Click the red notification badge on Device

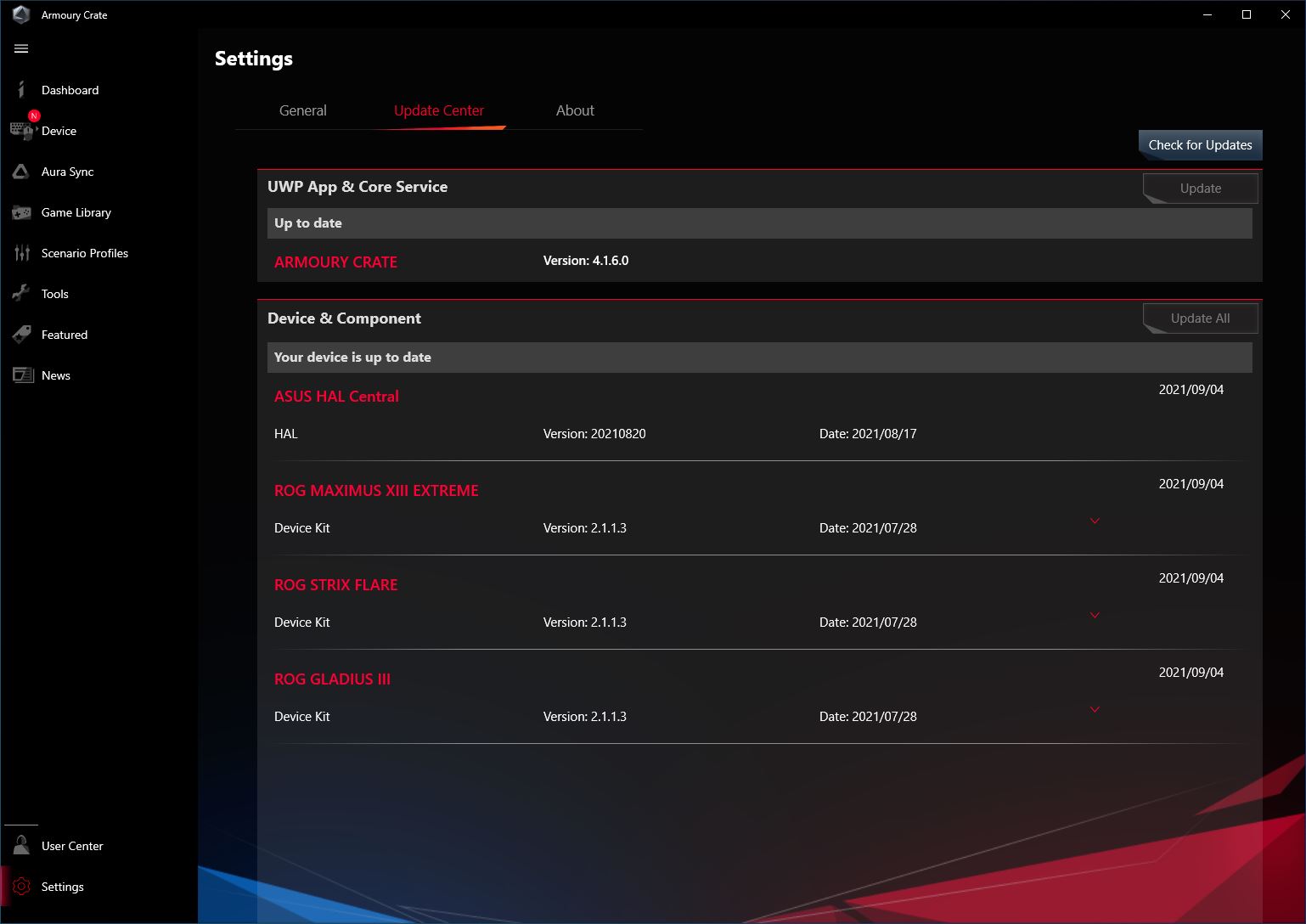tap(34, 115)
